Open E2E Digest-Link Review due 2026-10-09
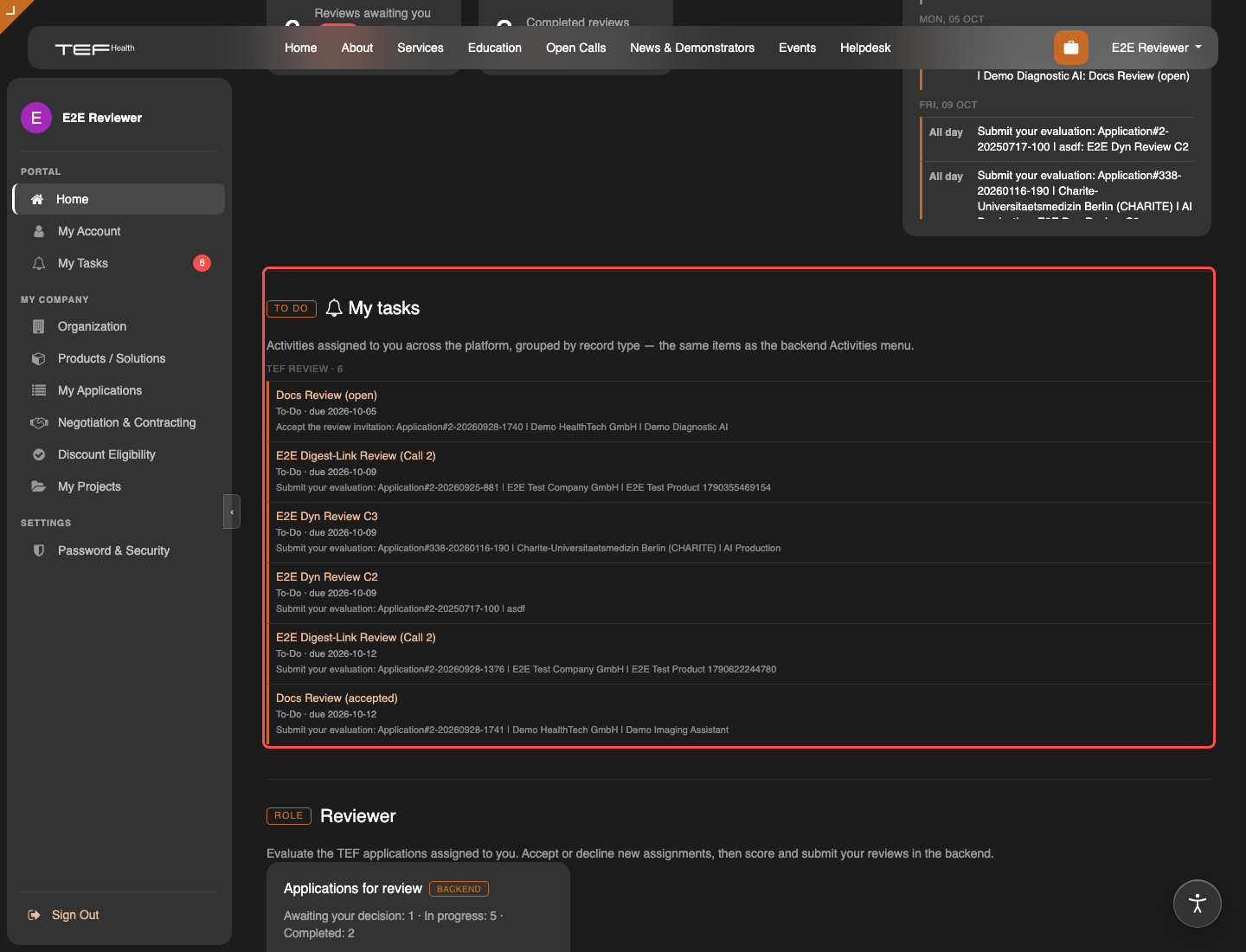The width and height of the screenshot is (1246, 952). point(739,472)
